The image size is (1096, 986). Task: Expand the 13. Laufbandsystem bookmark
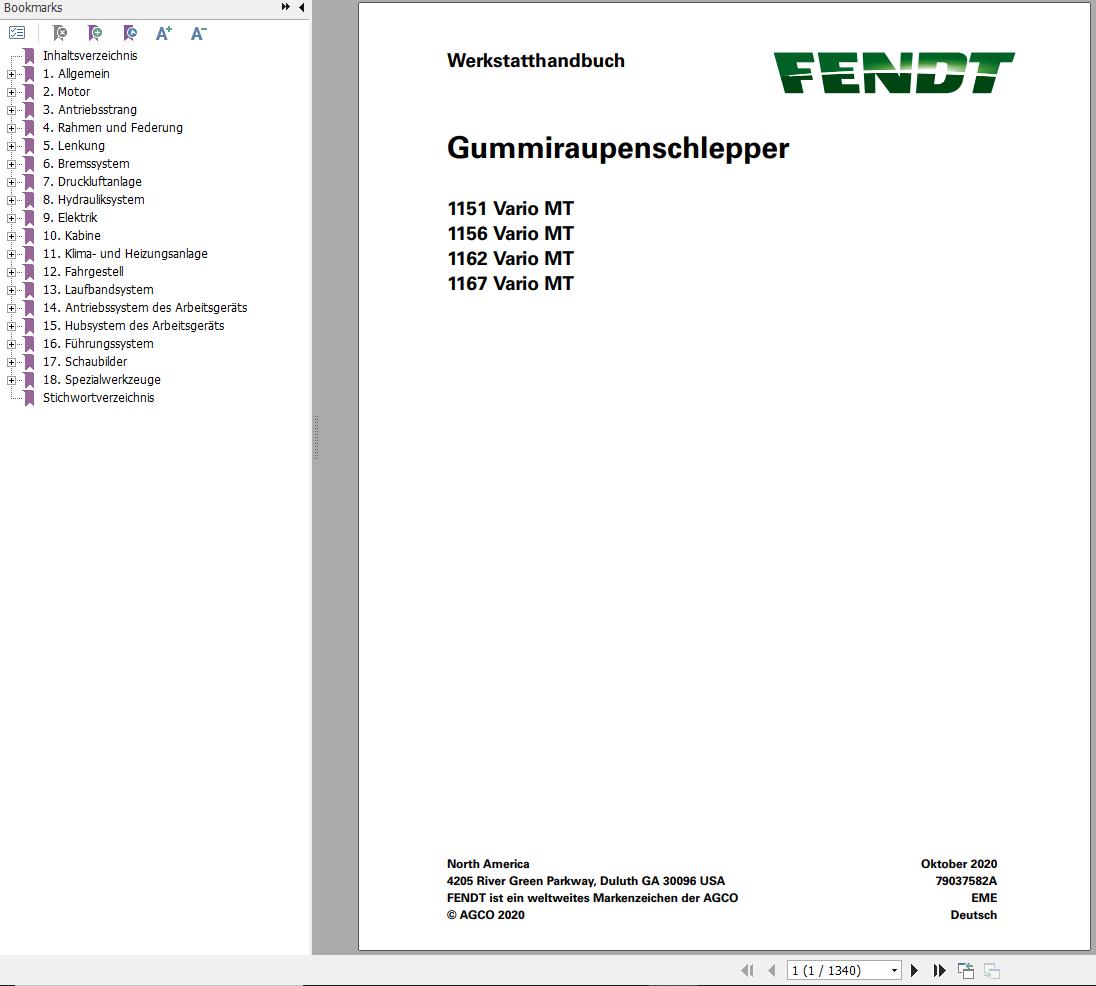(11, 290)
